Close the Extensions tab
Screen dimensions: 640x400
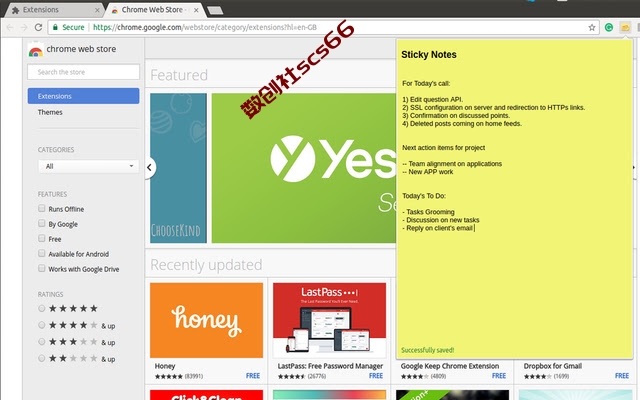(97, 10)
